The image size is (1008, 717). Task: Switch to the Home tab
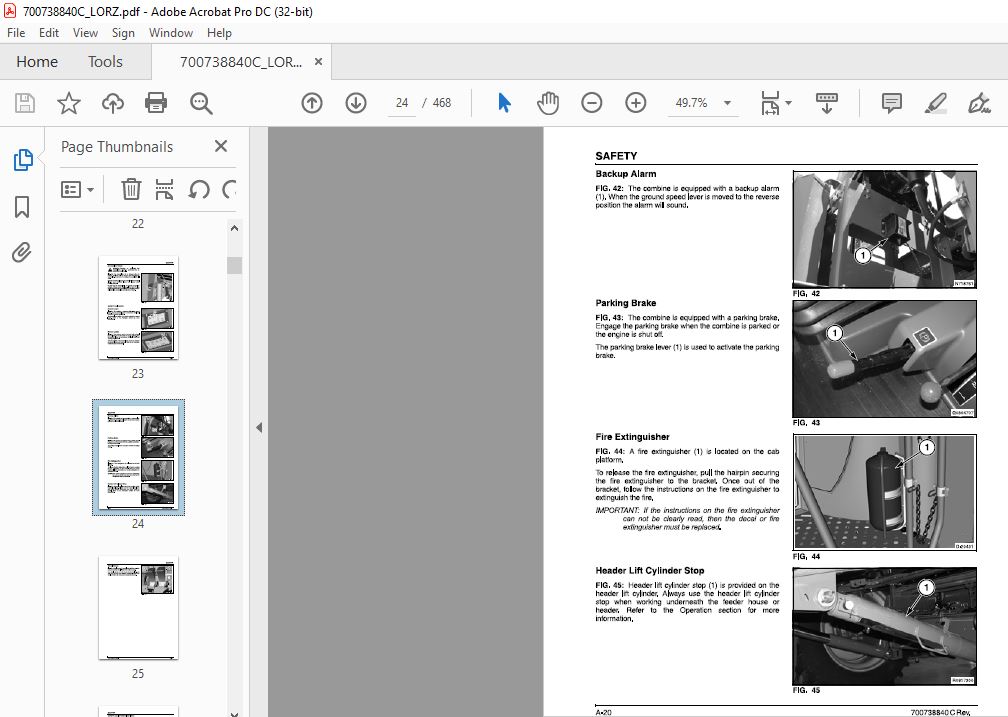(37, 62)
